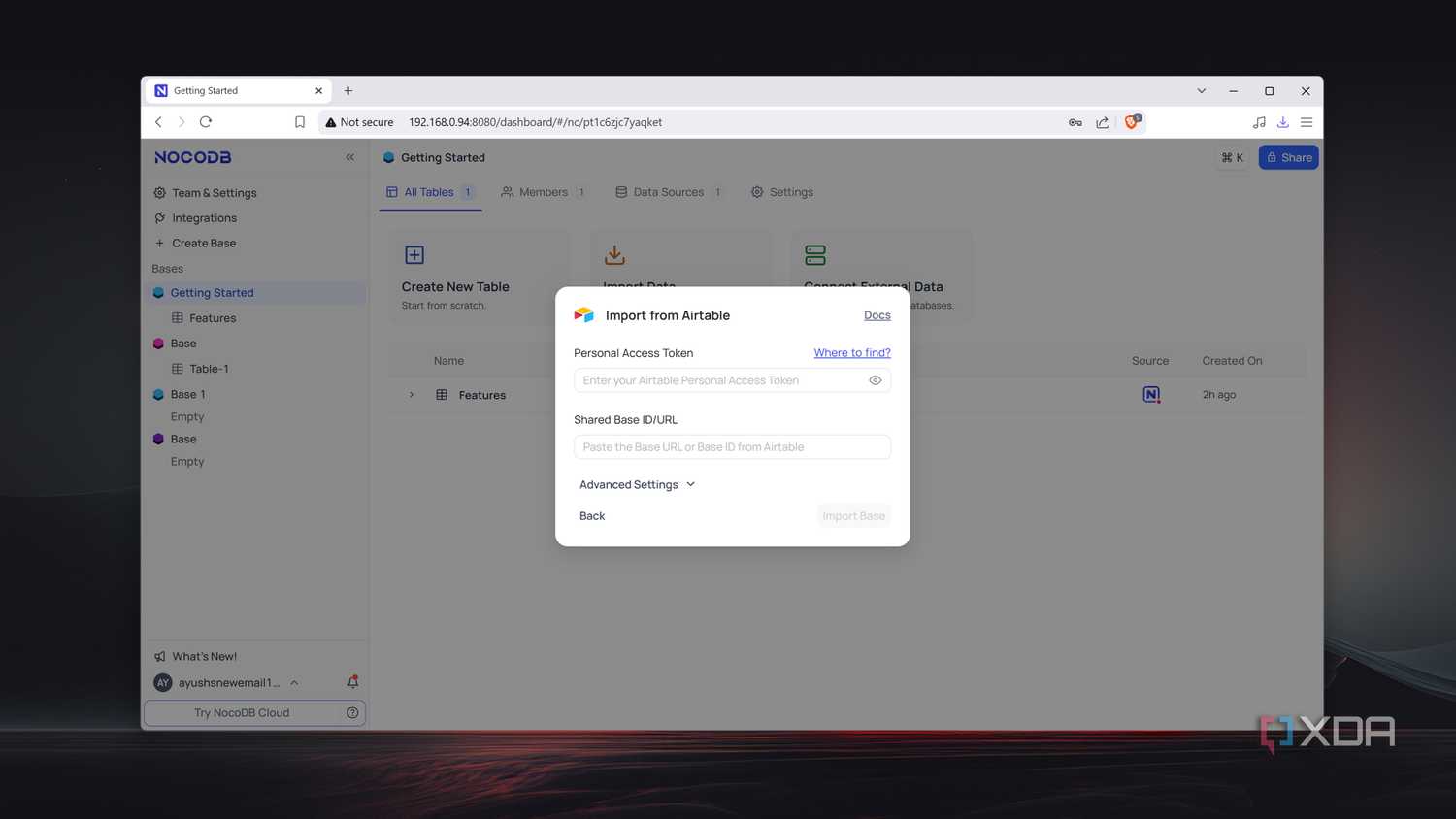Click the media music note icon in browser
The image size is (1456, 819).
(1259, 122)
